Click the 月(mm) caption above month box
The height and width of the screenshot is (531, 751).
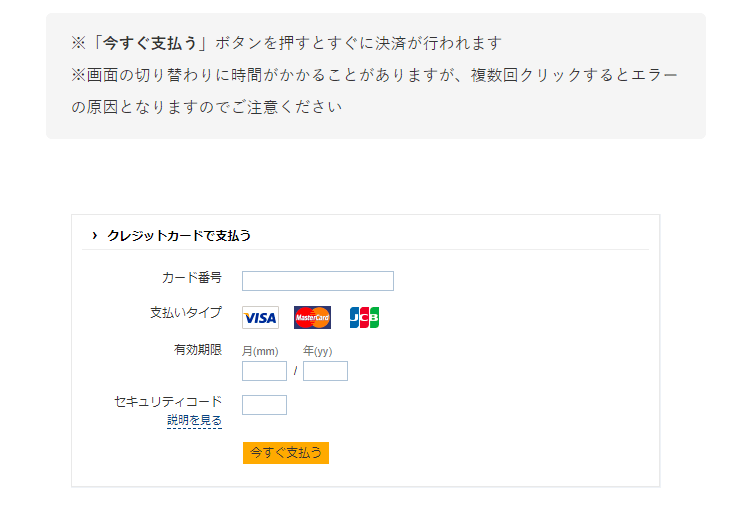pos(260,351)
